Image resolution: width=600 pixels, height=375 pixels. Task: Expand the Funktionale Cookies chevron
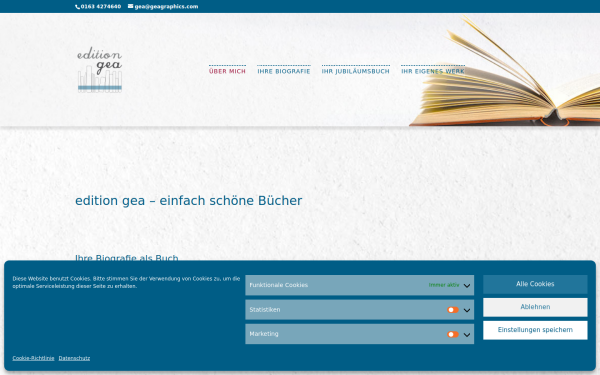pyautogui.click(x=467, y=285)
